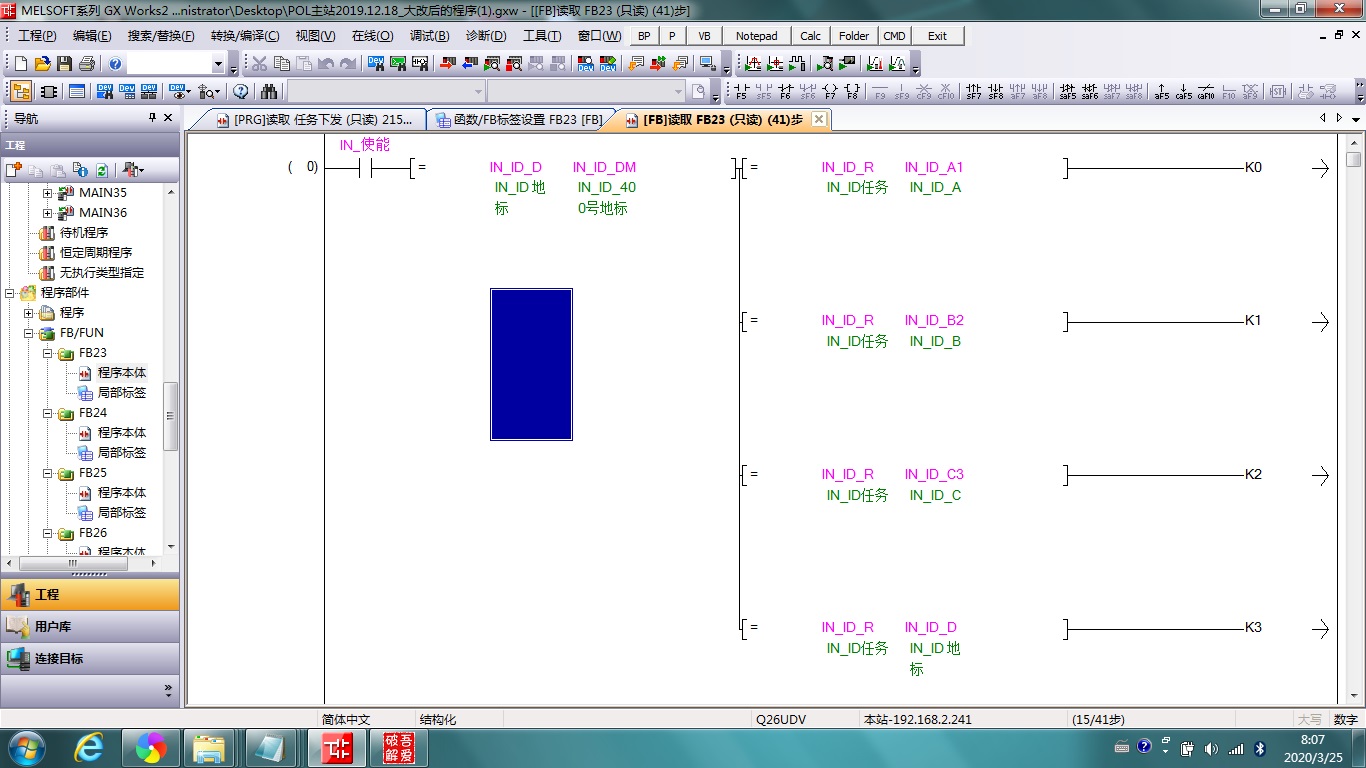Open the dropdown next to help icon
Viewport: 1366px width, 768px height.
[218, 64]
